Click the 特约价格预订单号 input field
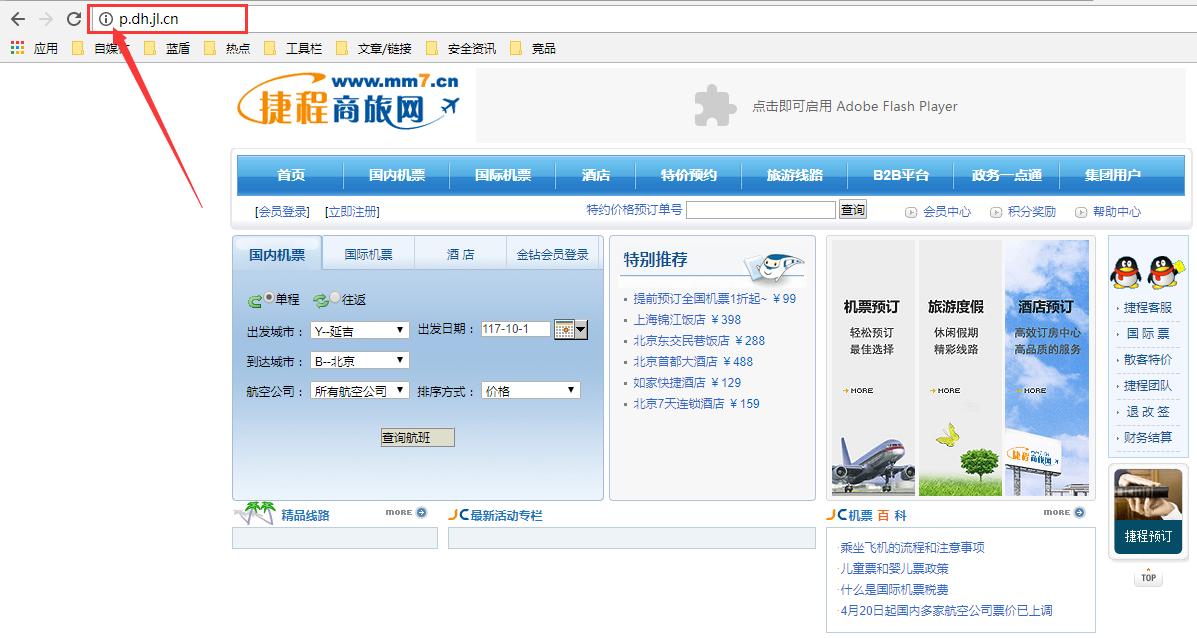 760,209
